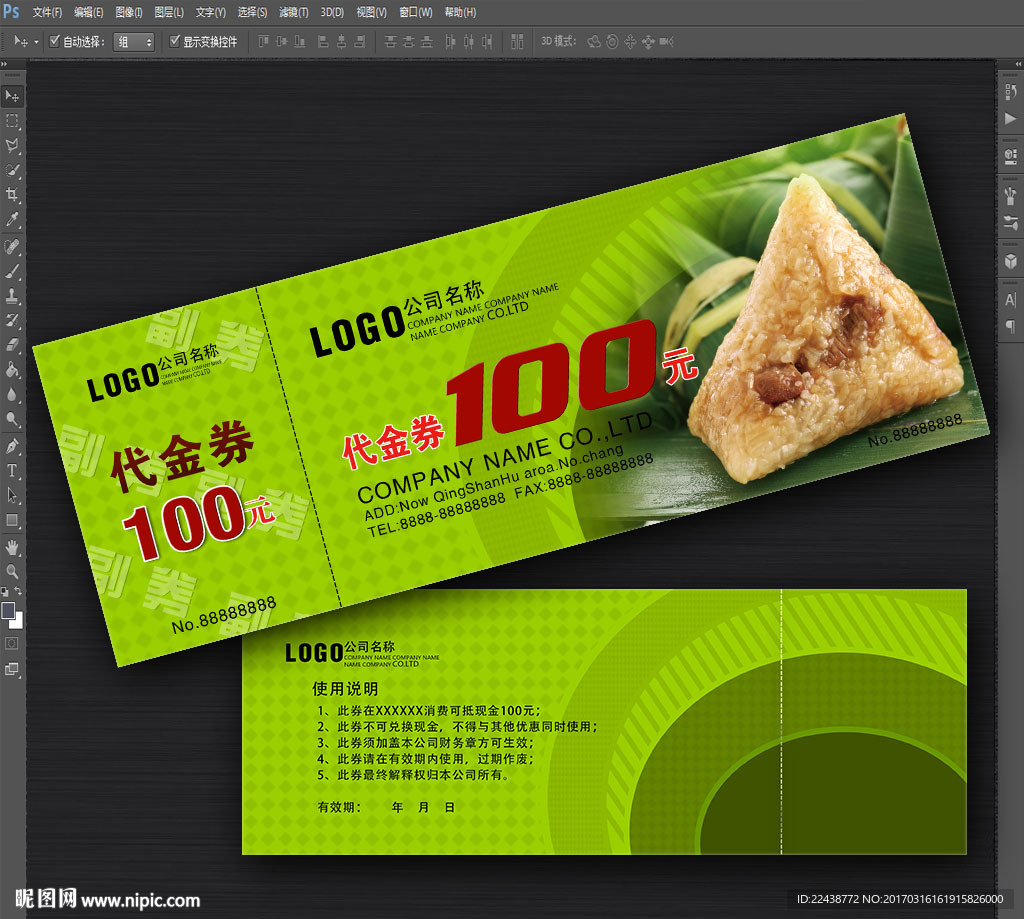
Task: Select the Hand tool
Action: point(12,547)
